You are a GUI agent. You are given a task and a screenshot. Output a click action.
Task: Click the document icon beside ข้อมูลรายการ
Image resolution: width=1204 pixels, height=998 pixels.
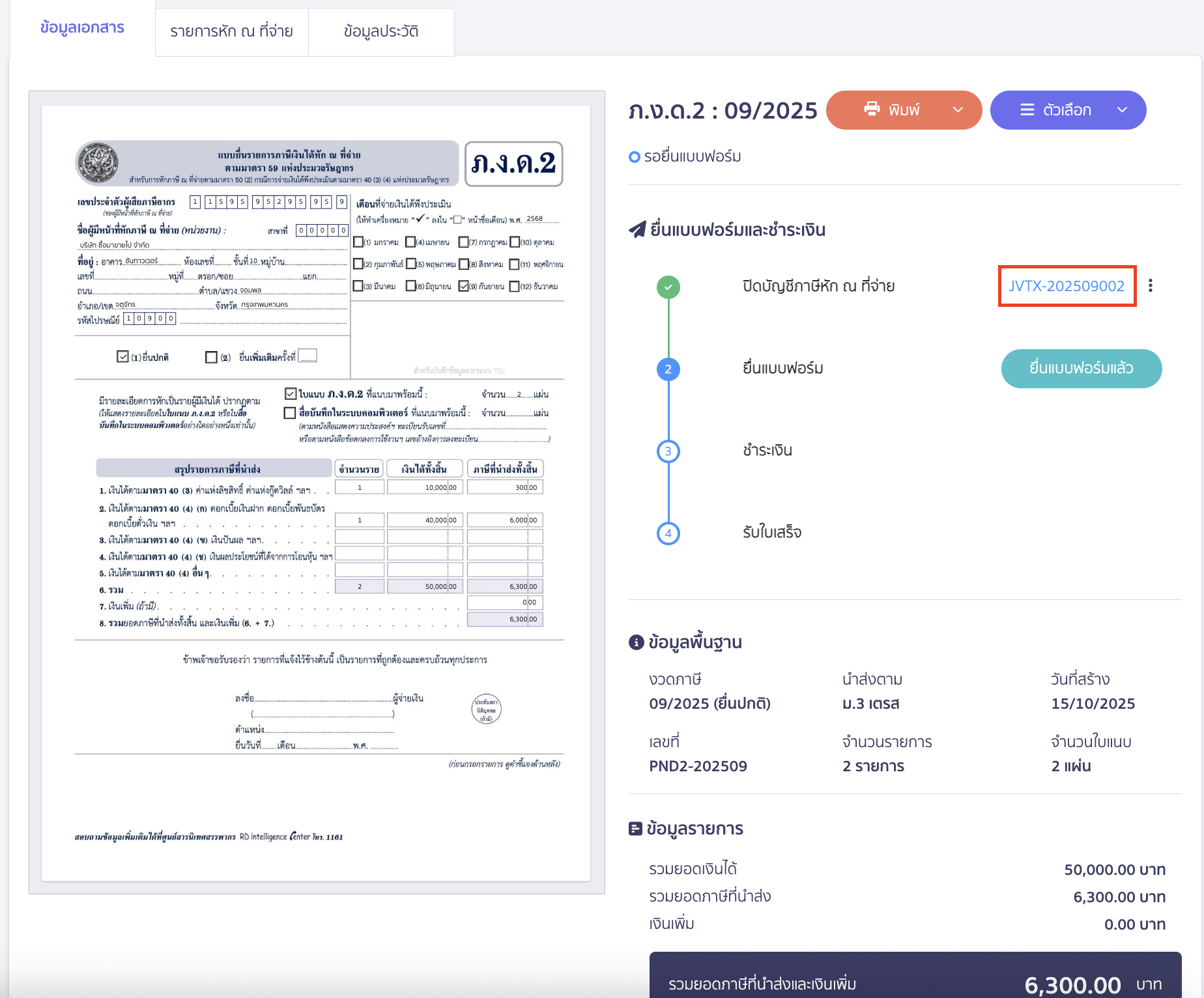635,829
